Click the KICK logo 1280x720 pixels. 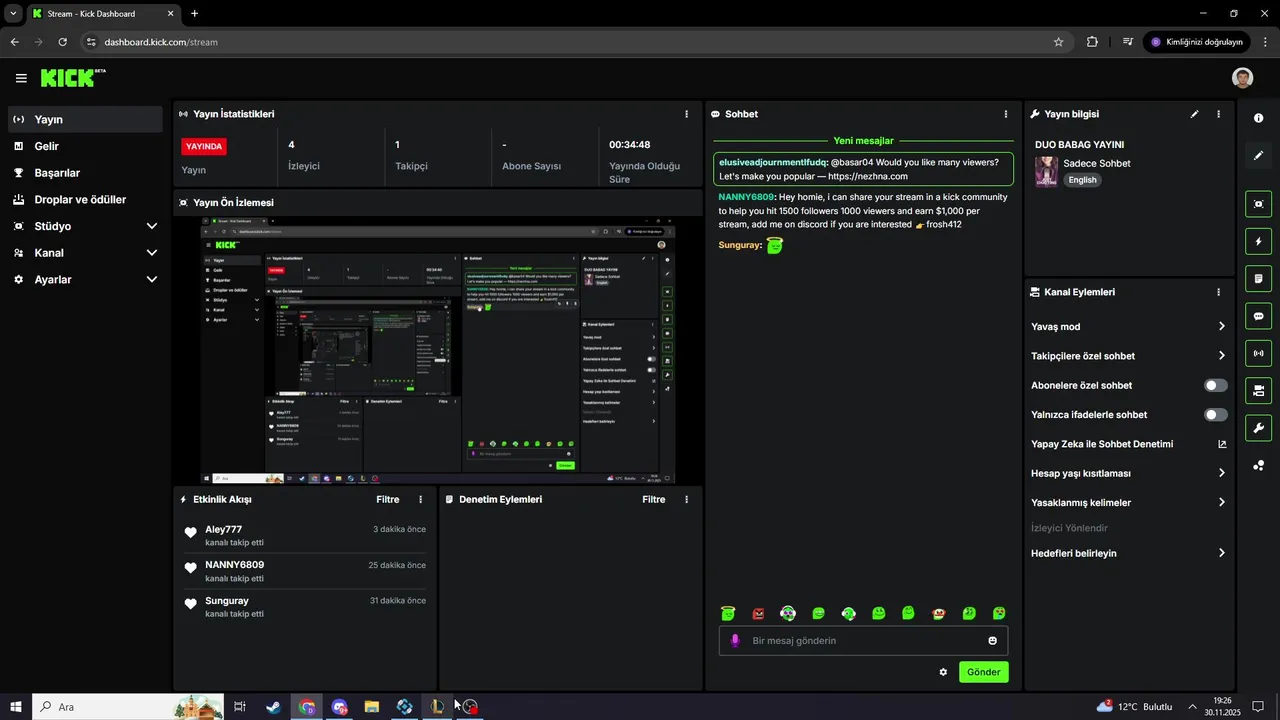click(x=72, y=78)
